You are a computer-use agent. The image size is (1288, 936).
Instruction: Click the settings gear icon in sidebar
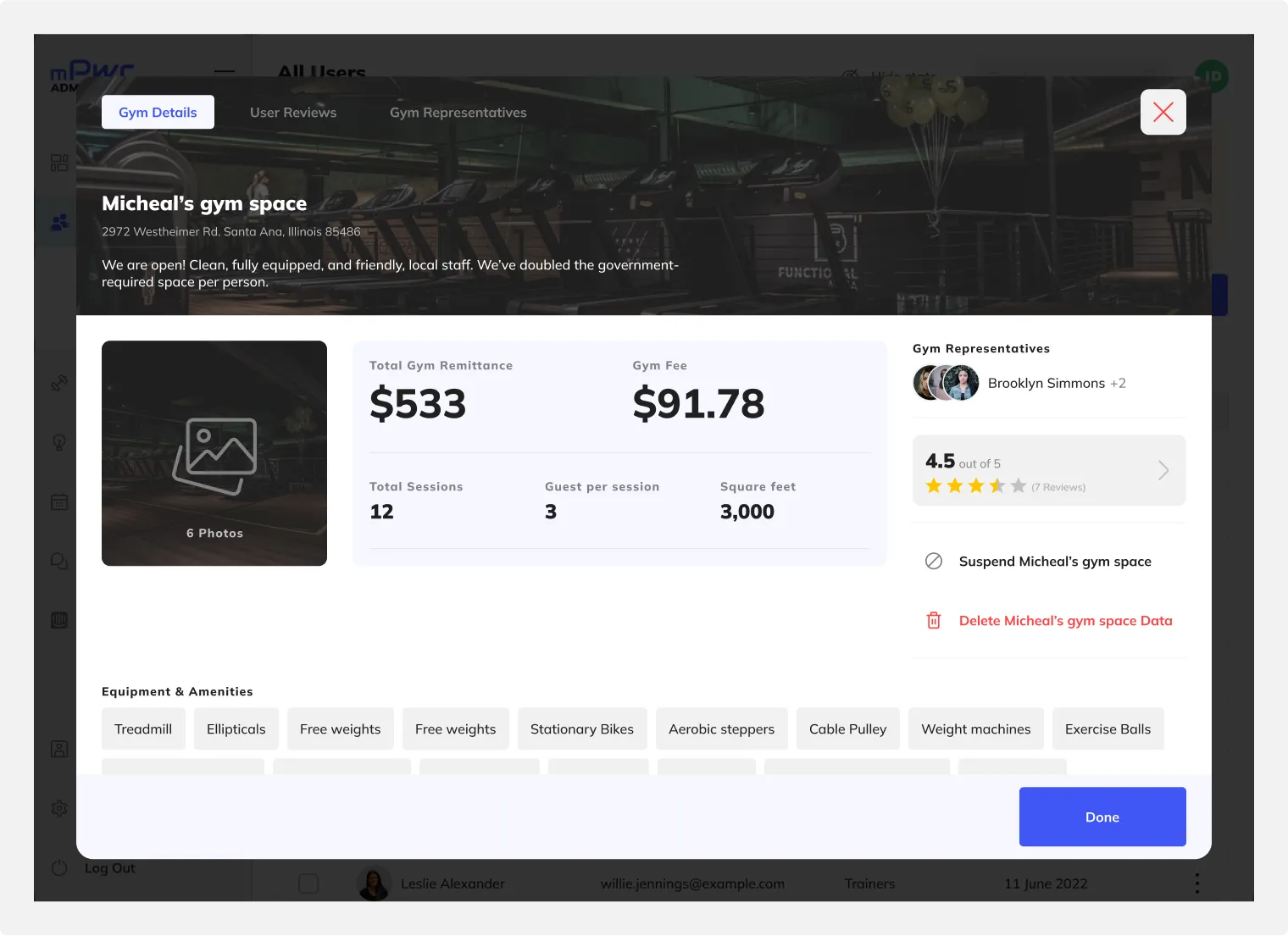tap(59, 808)
